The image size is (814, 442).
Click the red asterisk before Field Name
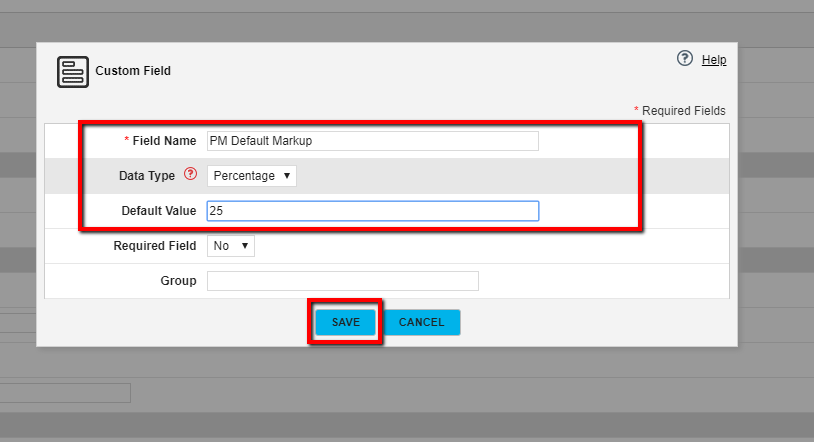click(x=126, y=140)
